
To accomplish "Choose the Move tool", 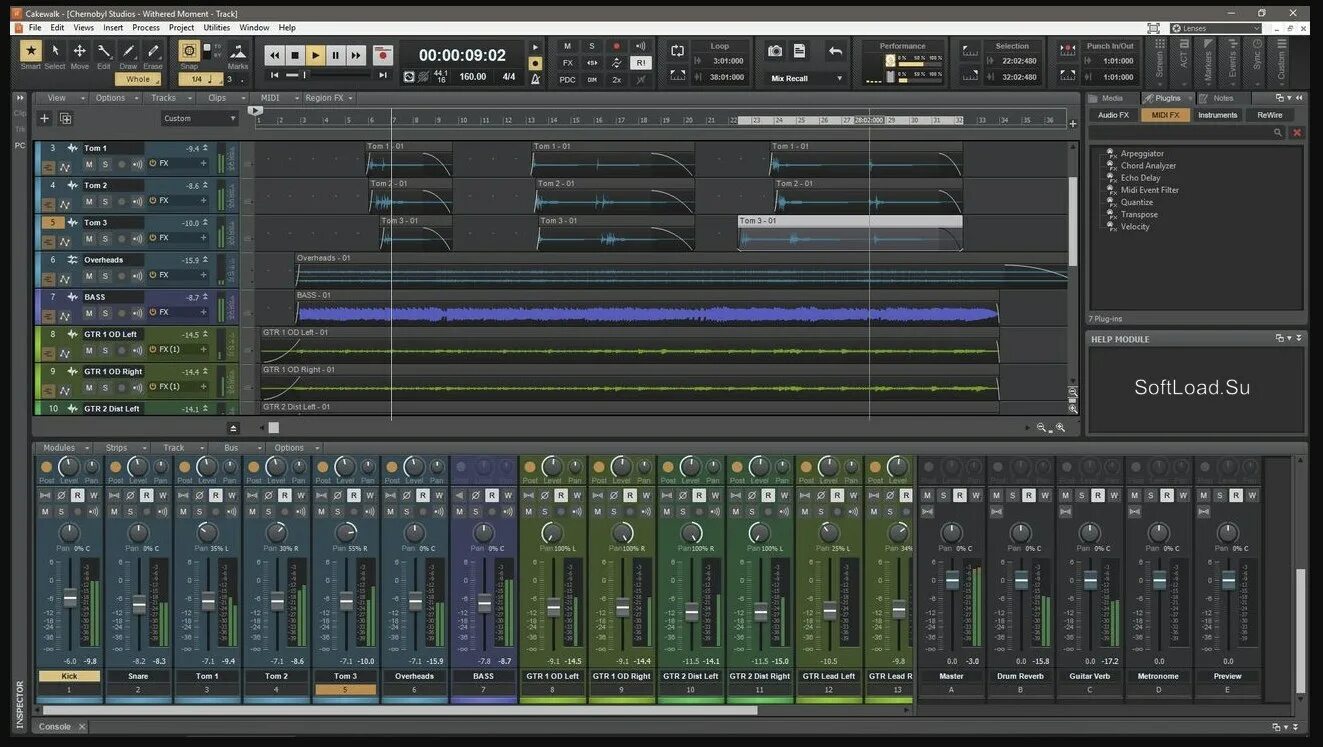I will point(79,50).
